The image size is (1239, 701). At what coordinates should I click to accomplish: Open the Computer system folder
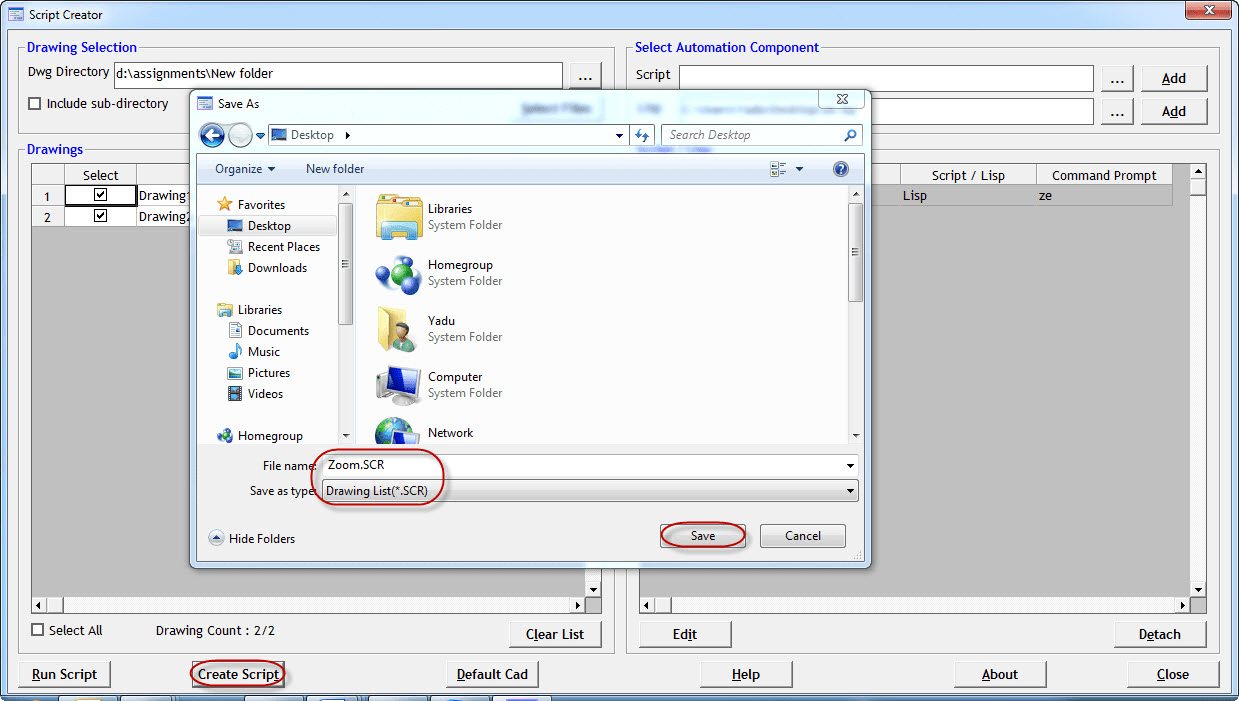point(453,377)
